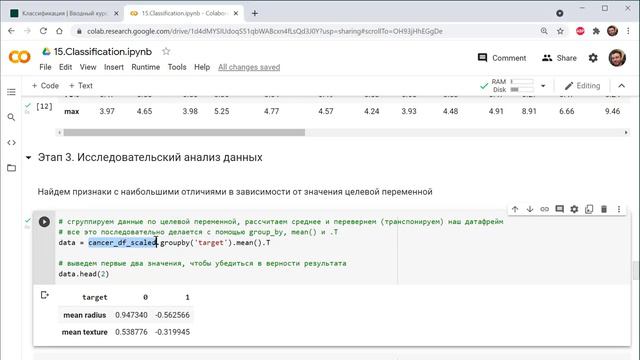Screen dimensions: 640x360
Task: Open the View menu
Action: point(88,67)
